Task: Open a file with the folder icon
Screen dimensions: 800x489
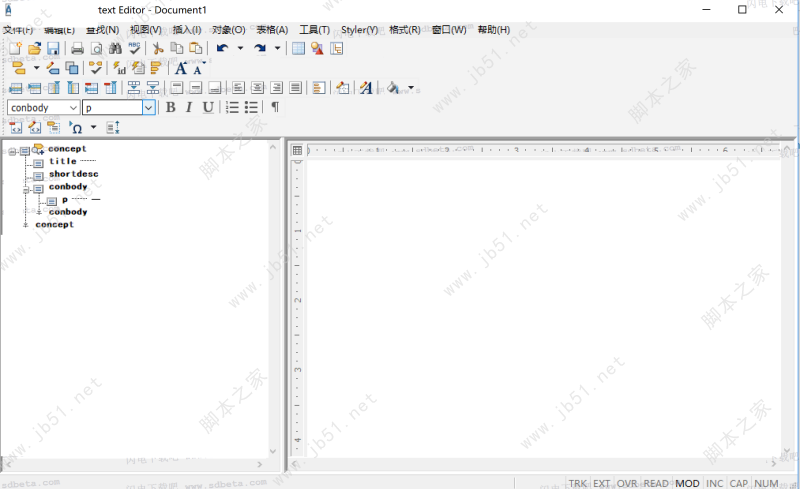Action: tap(34, 48)
